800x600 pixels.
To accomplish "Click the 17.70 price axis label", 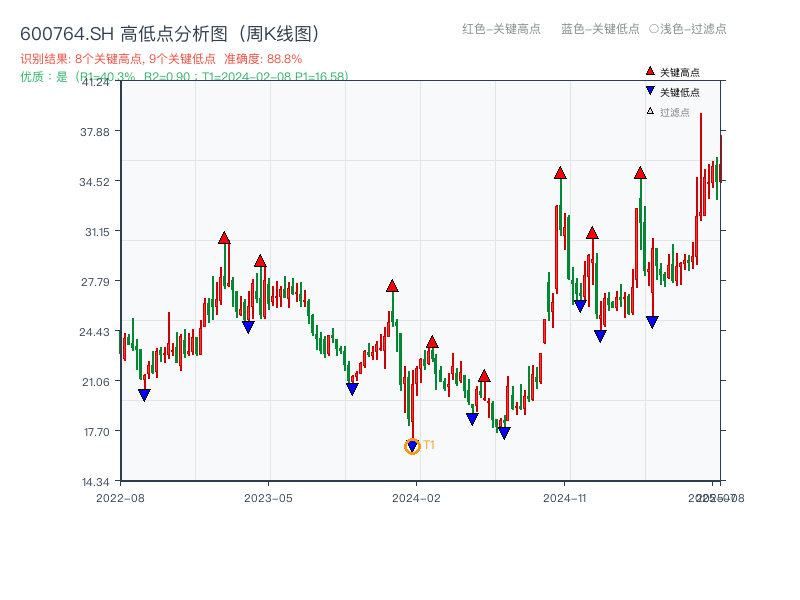I will pyautogui.click(x=97, y=432).
